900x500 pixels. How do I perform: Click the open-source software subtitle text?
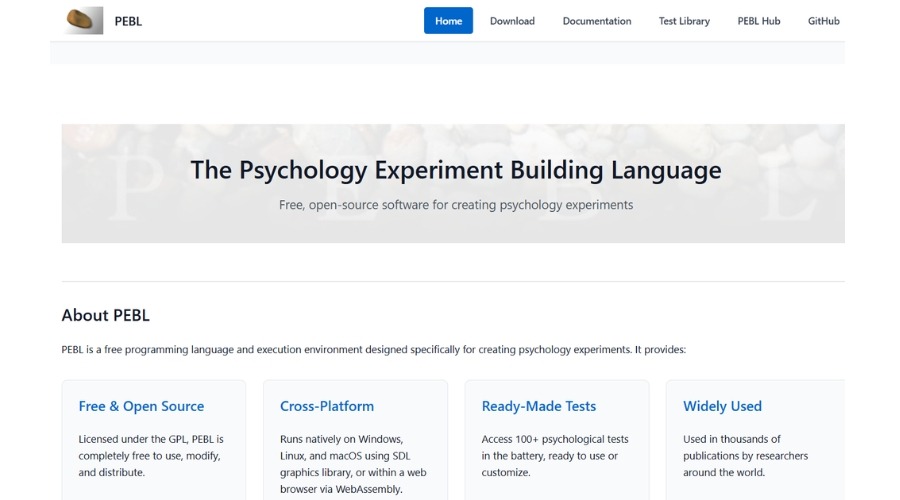(x=456, y=205)
